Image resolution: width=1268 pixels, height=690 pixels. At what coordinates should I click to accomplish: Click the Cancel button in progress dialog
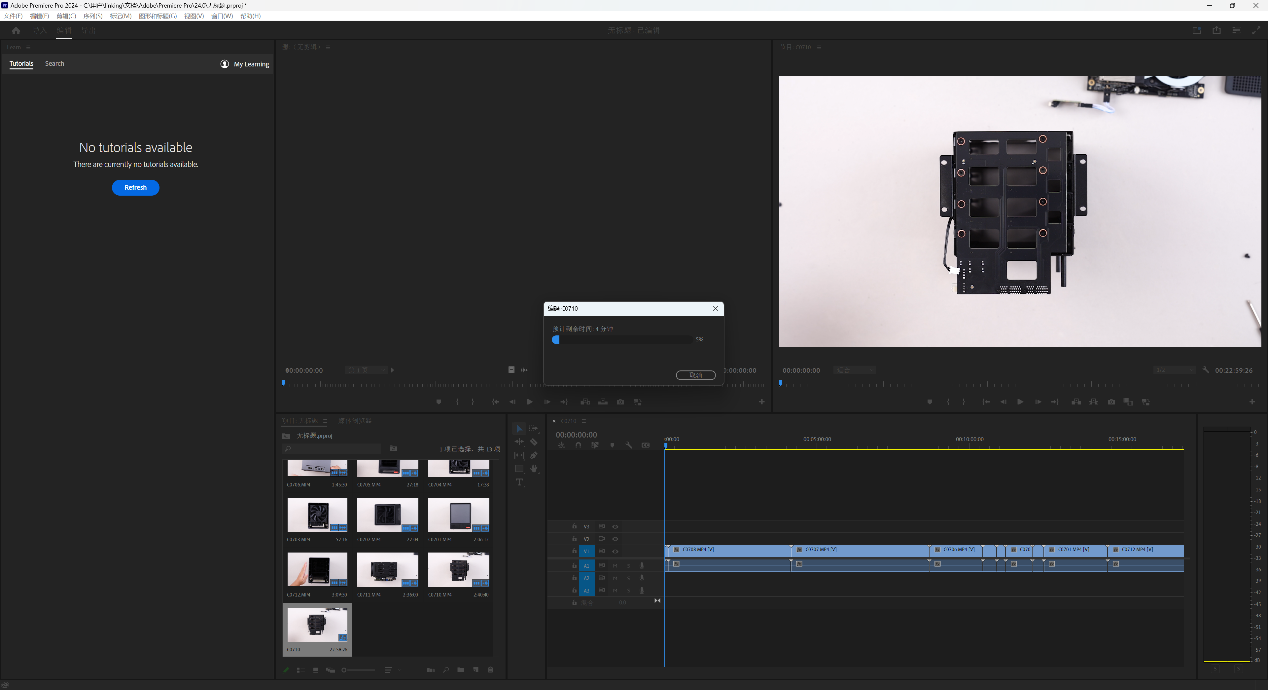pyautogui.click(x=695, y=375)
